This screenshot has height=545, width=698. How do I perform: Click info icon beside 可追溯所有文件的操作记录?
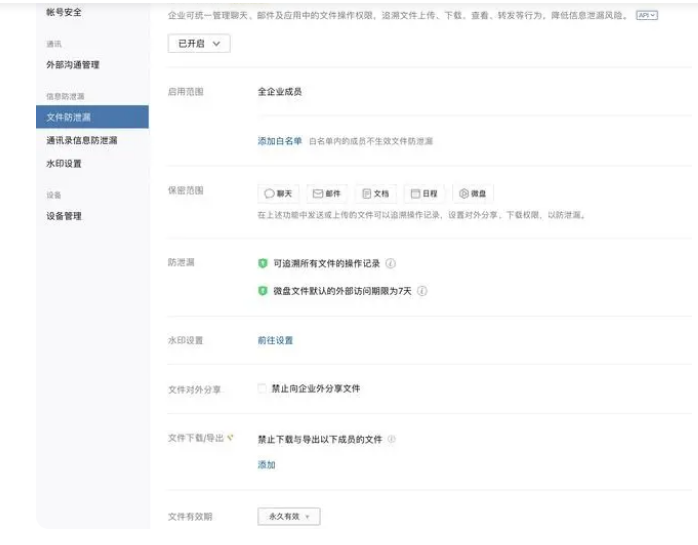(x=390, y=264)
